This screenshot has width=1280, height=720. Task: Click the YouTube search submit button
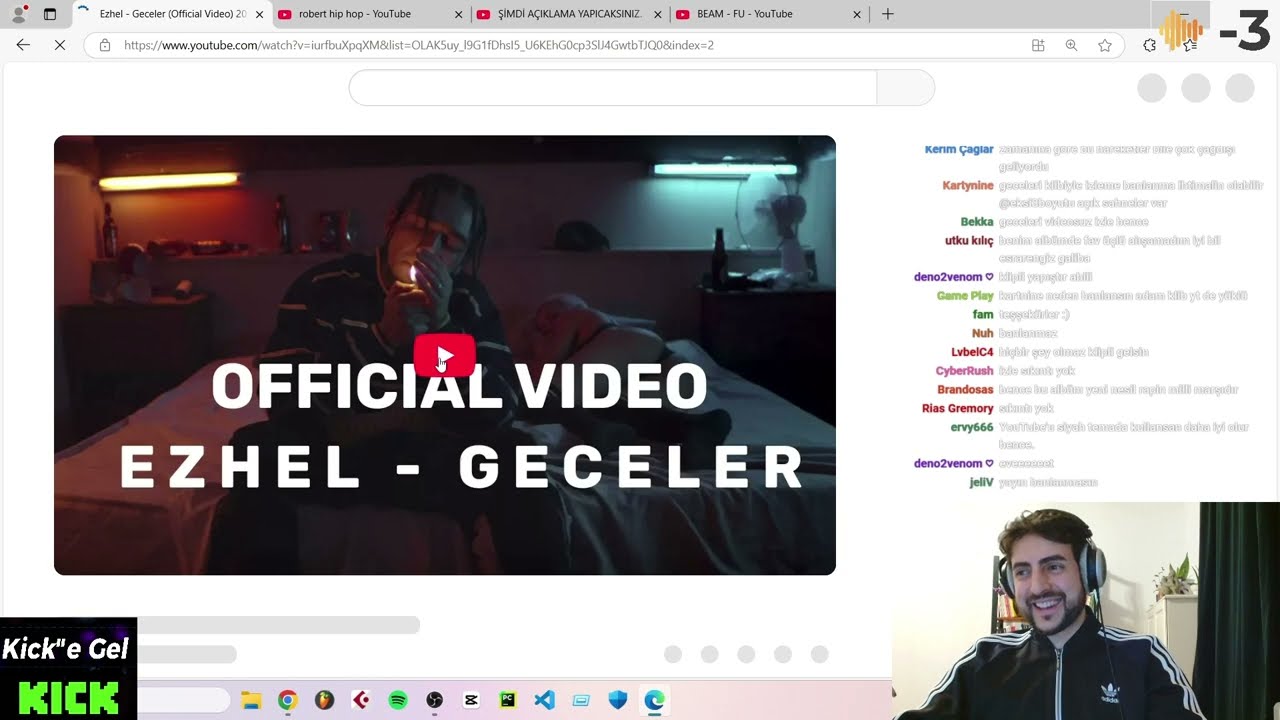(905, 88)
